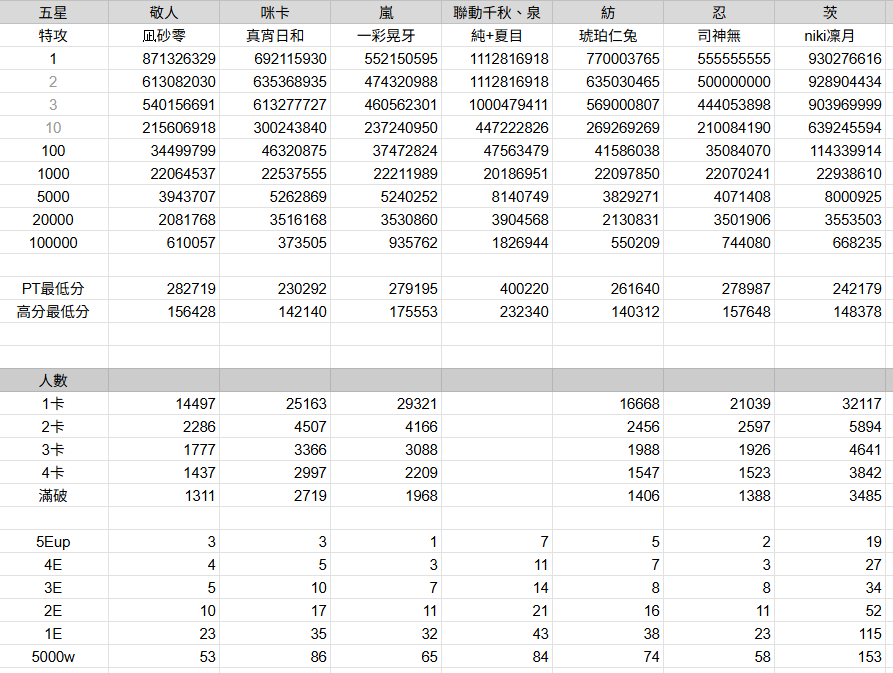Screen dimensions: 893x673
Task: Click the 人數 section header
Action: click(x=53, y=380)
